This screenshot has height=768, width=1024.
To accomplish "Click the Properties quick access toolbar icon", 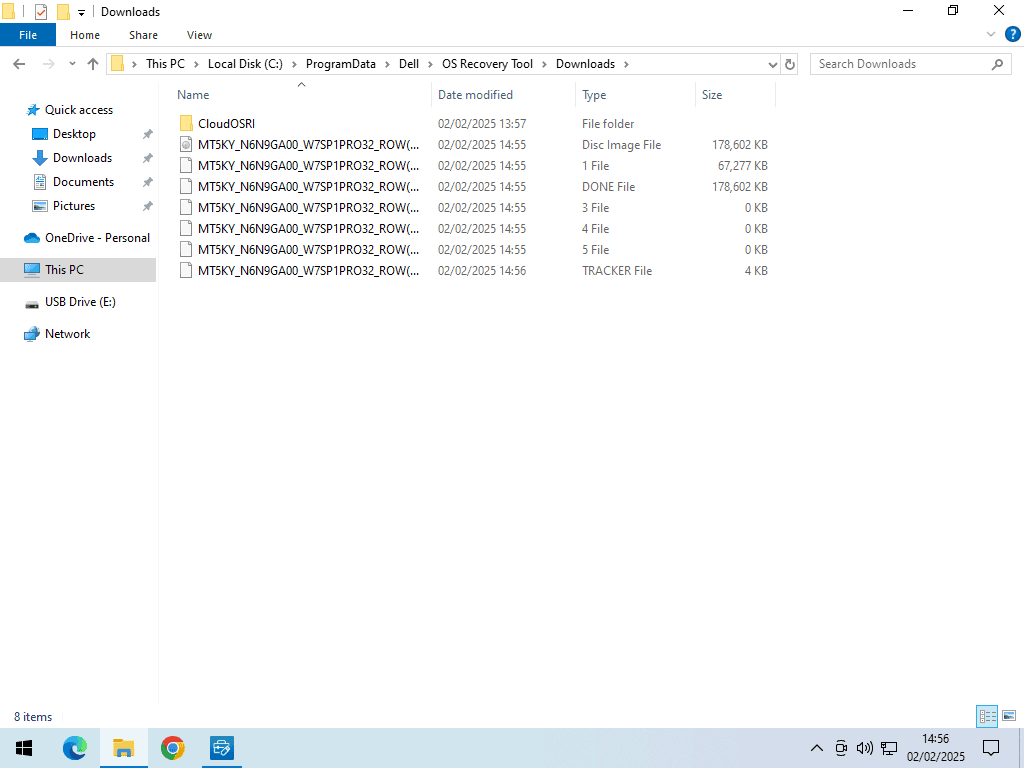I will pyautogui.click(x=41, y=12).
